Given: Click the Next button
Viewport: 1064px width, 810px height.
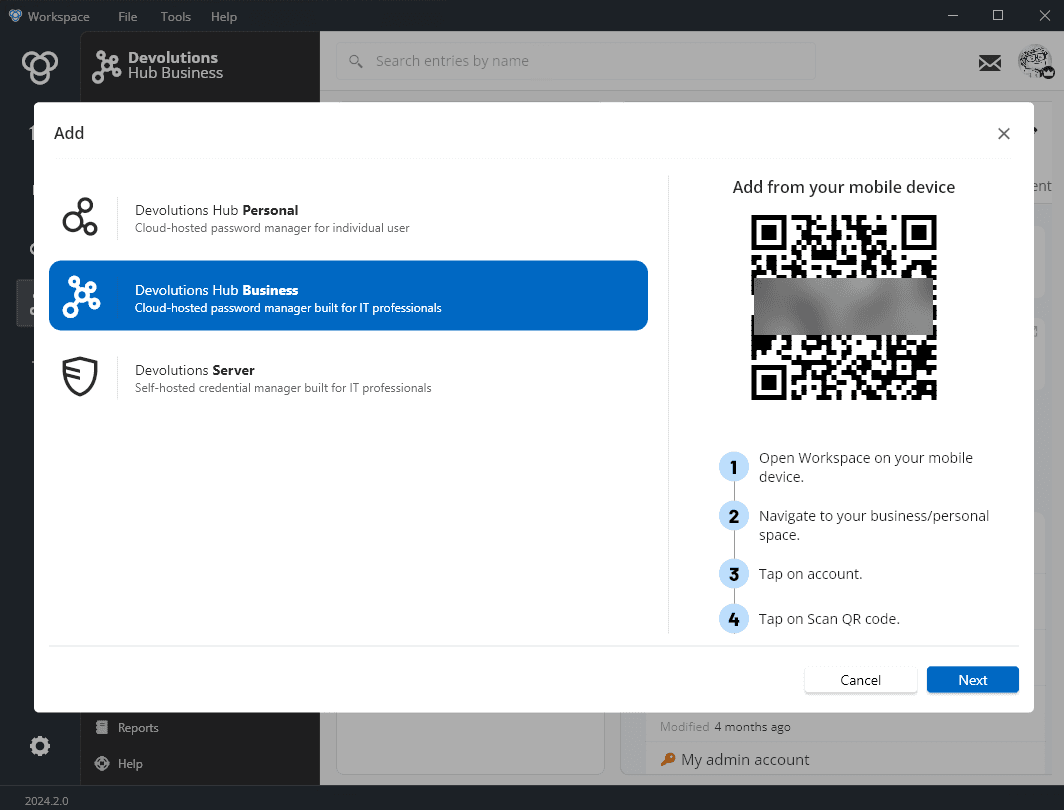Looking at the screenshot, I should pos(972,680).
